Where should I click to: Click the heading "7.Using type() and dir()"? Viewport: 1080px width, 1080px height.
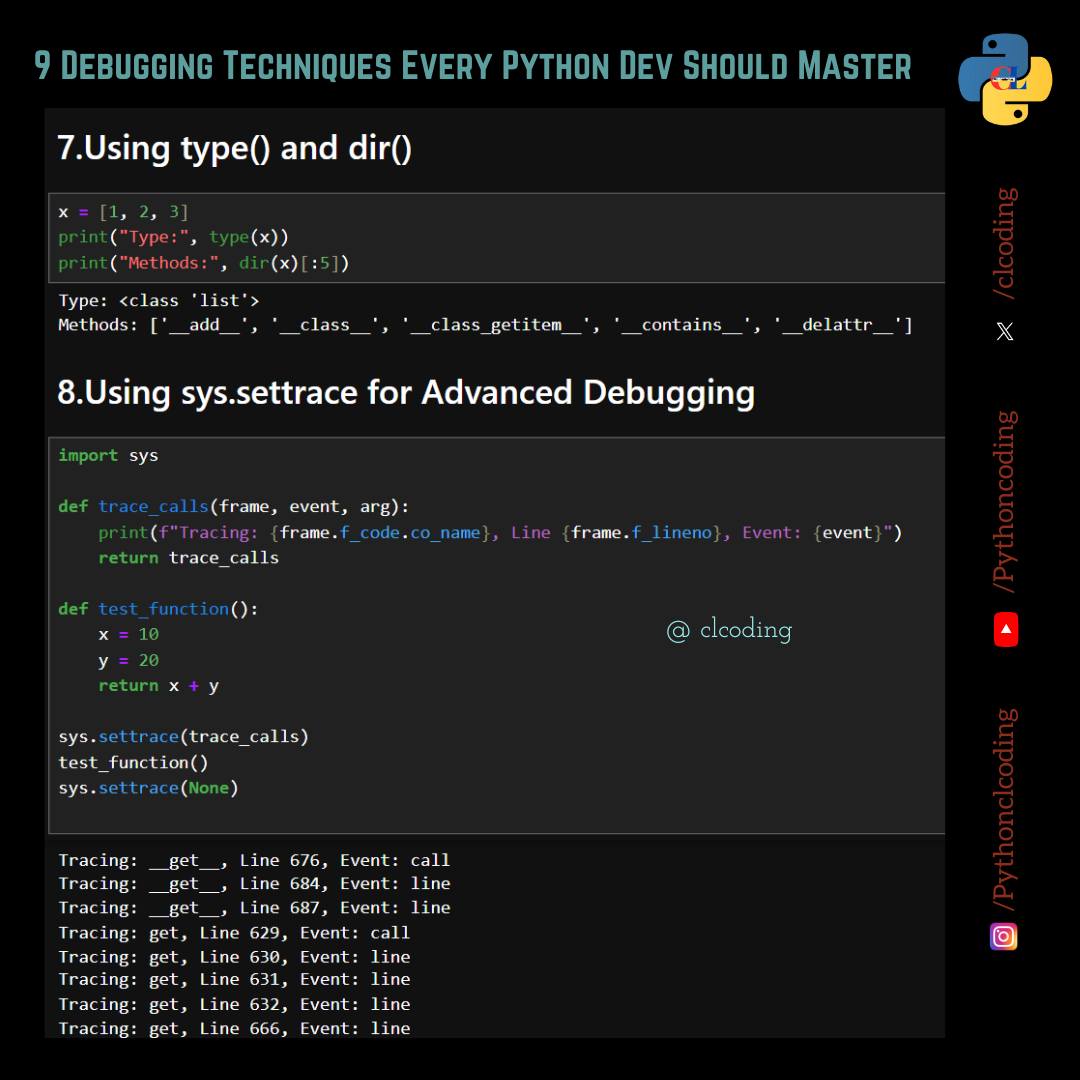coord(234,149)
